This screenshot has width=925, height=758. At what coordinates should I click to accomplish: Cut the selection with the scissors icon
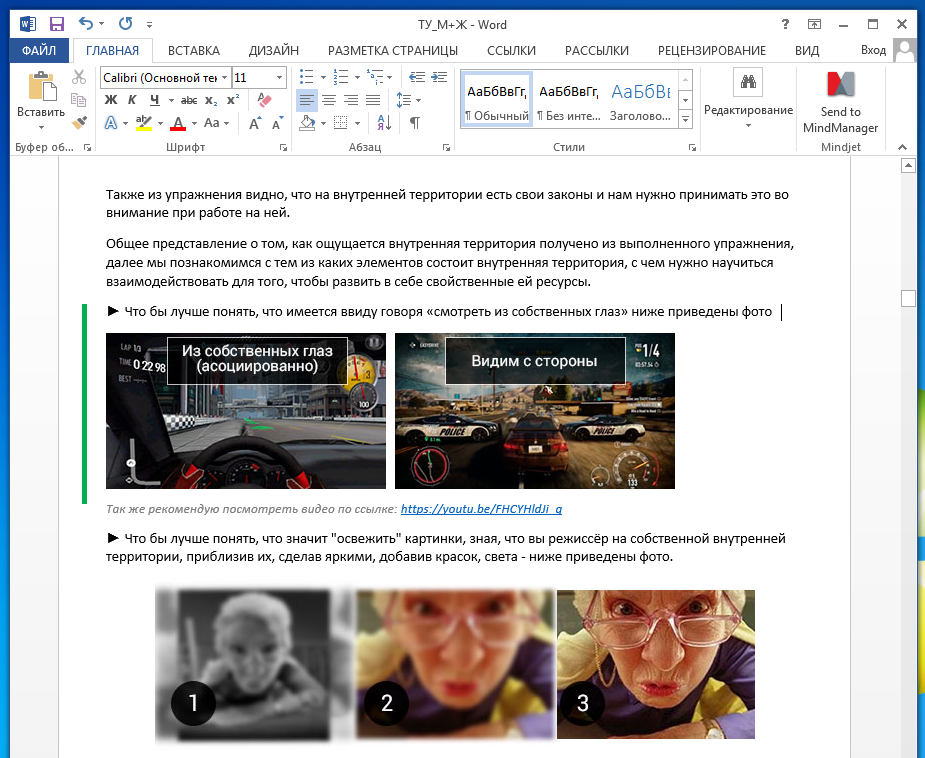tap(79, 77)
